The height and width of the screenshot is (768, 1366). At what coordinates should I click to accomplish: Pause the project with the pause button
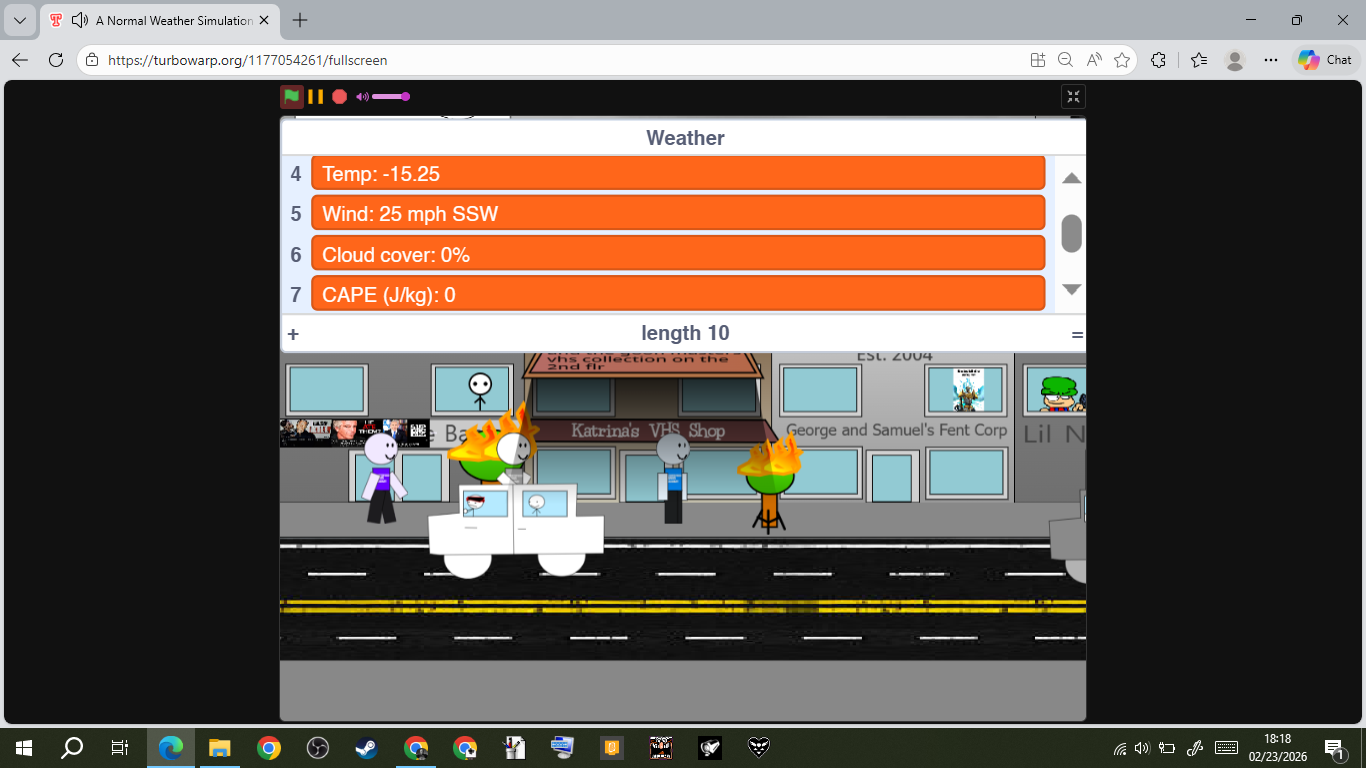coord(315,97)
